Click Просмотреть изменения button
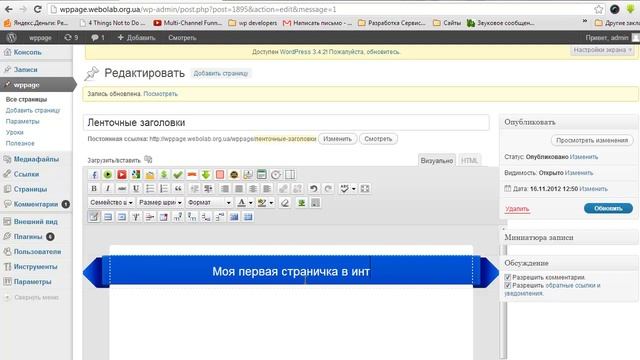This screenshot has width=640, height=360. click(x=592, y=140)
